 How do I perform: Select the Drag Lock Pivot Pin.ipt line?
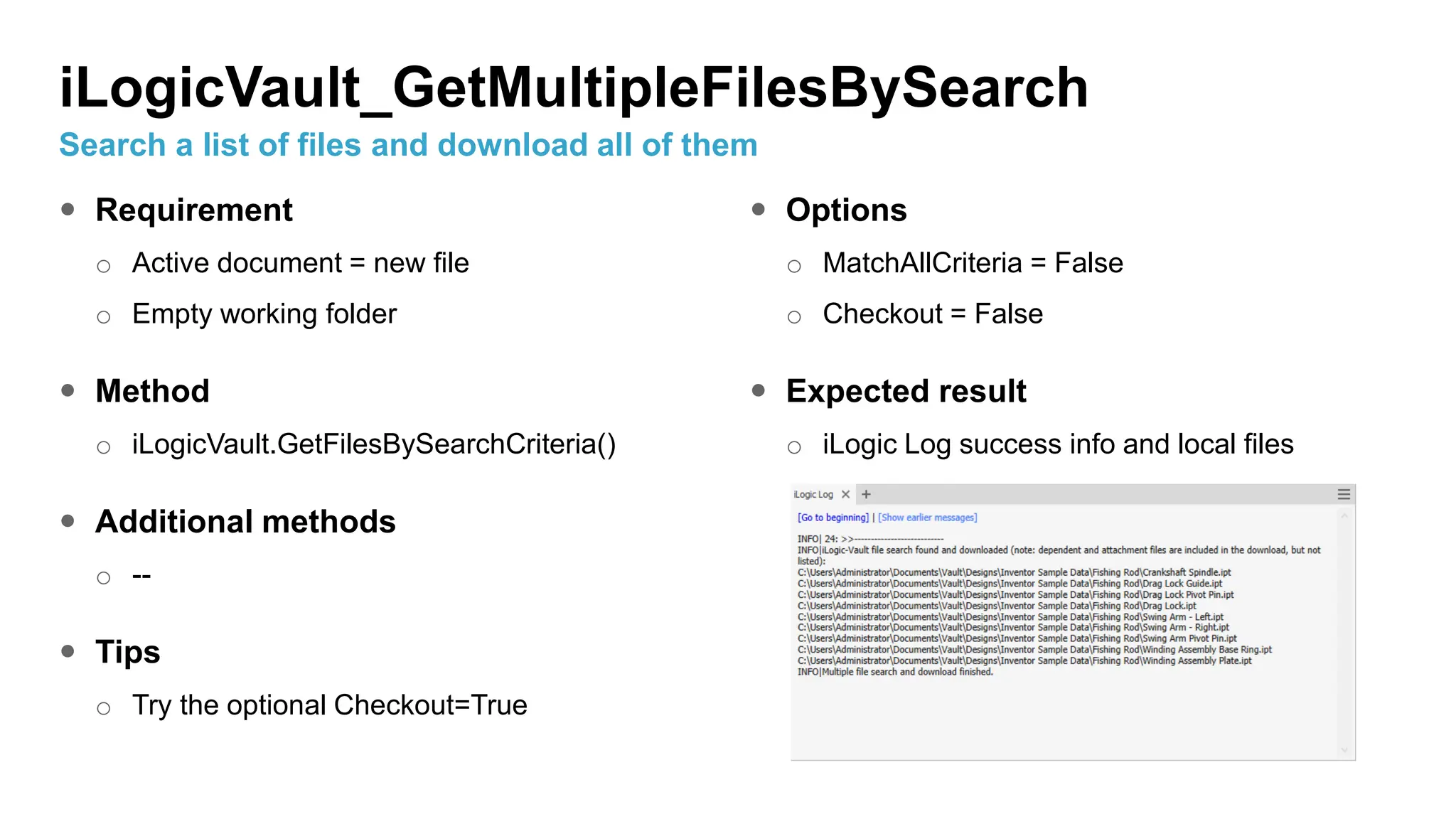(x=1015, y=595)
